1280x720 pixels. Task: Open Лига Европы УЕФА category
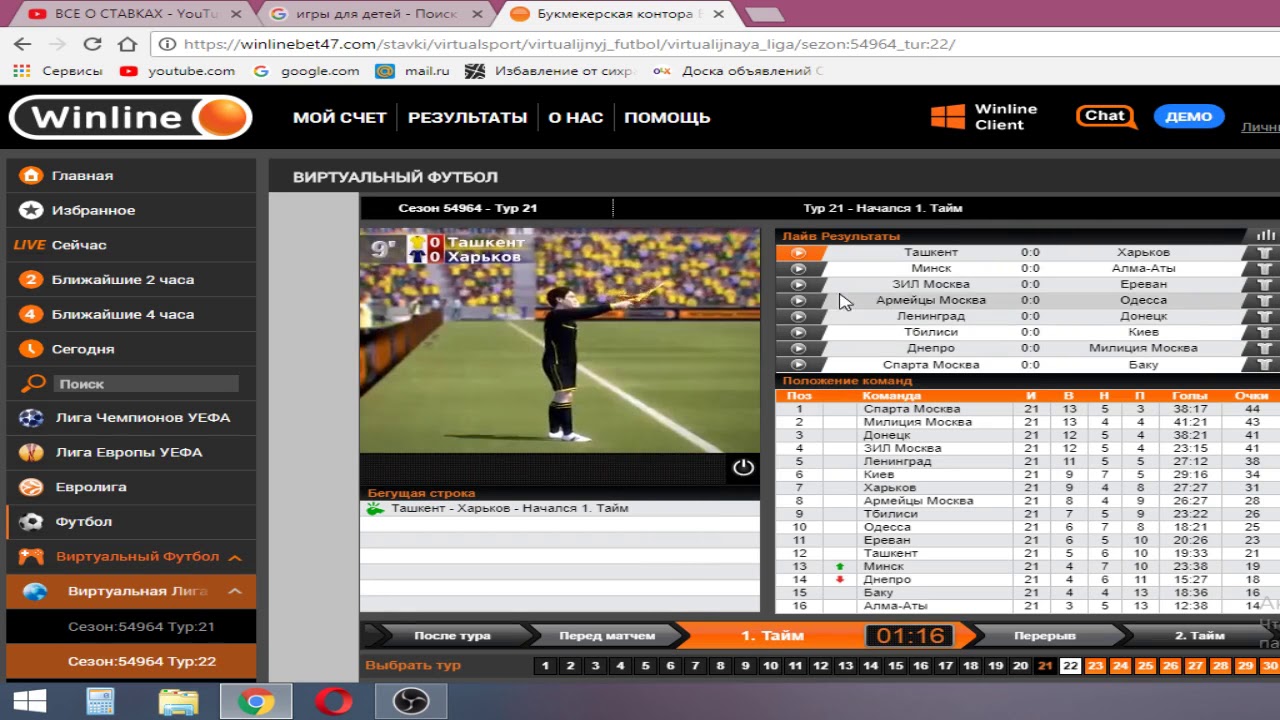coord(131,453)
